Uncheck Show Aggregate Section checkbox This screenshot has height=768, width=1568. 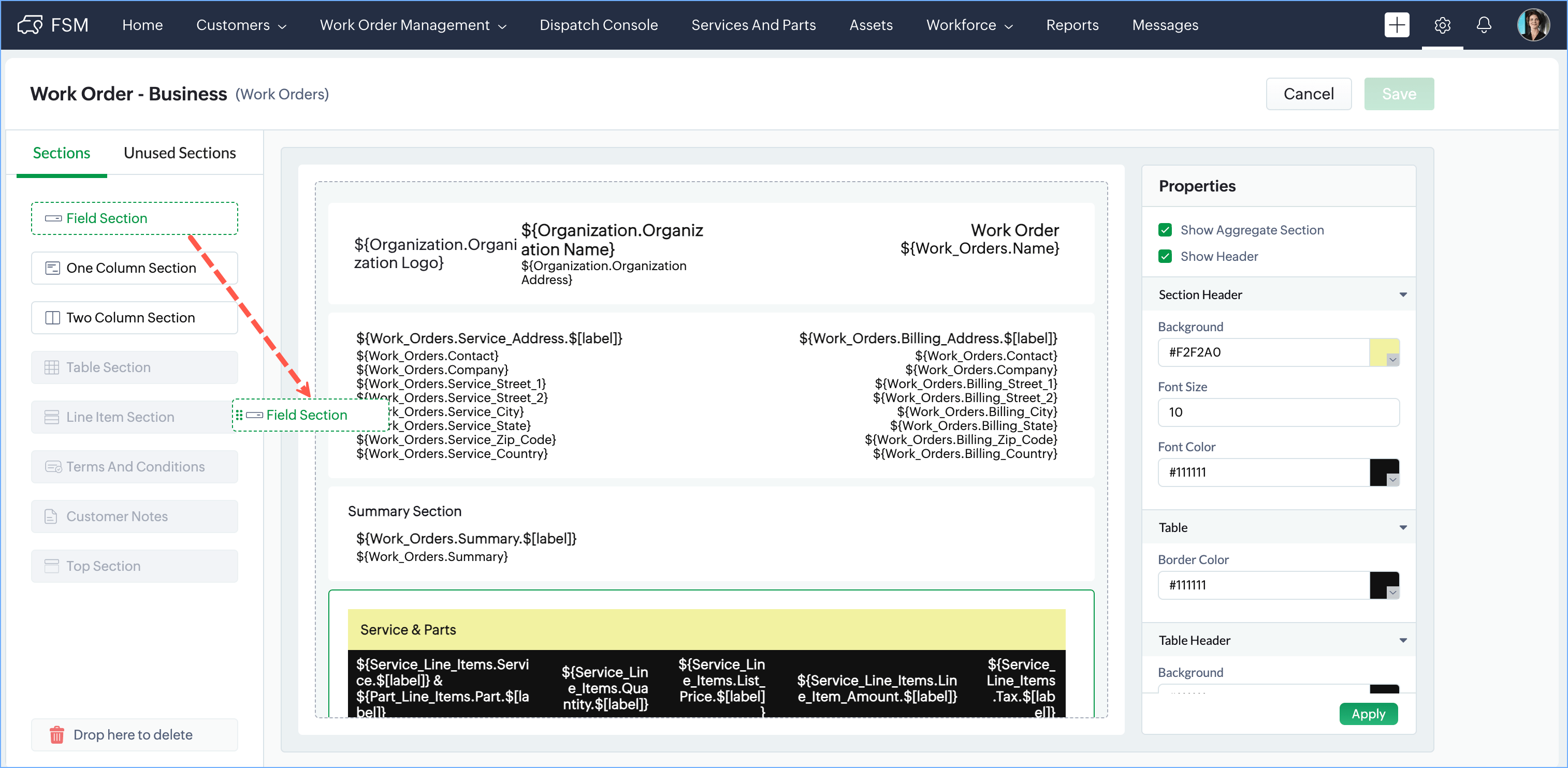pos(1165,230)
